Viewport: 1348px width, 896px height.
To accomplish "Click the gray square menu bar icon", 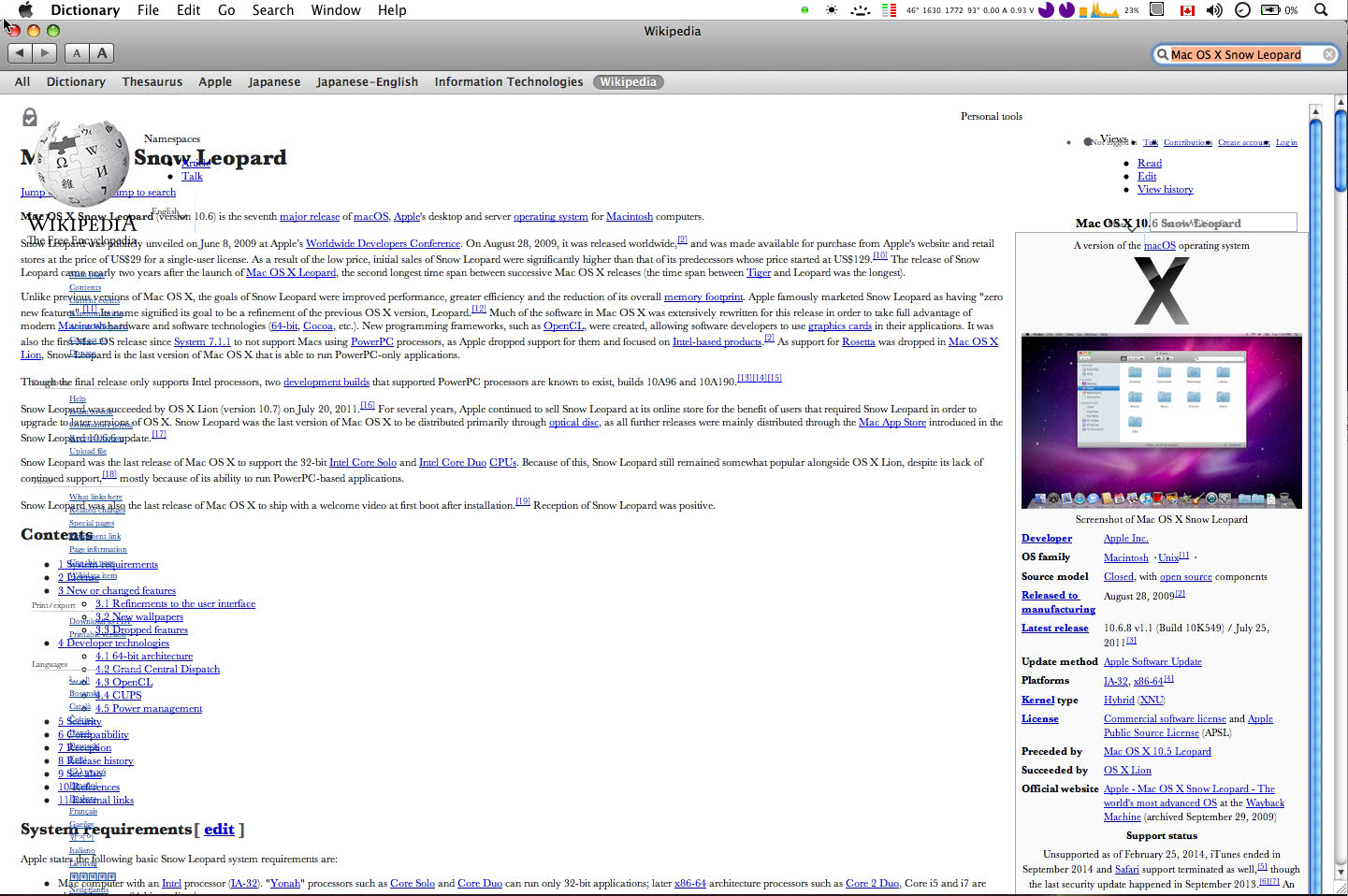I will click(x=1157, y=9).
